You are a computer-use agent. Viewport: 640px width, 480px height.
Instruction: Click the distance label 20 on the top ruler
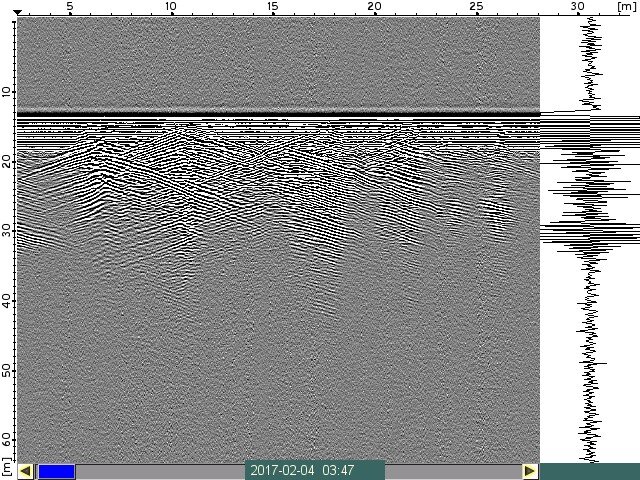pyautogui.click(x=374, y=7)
